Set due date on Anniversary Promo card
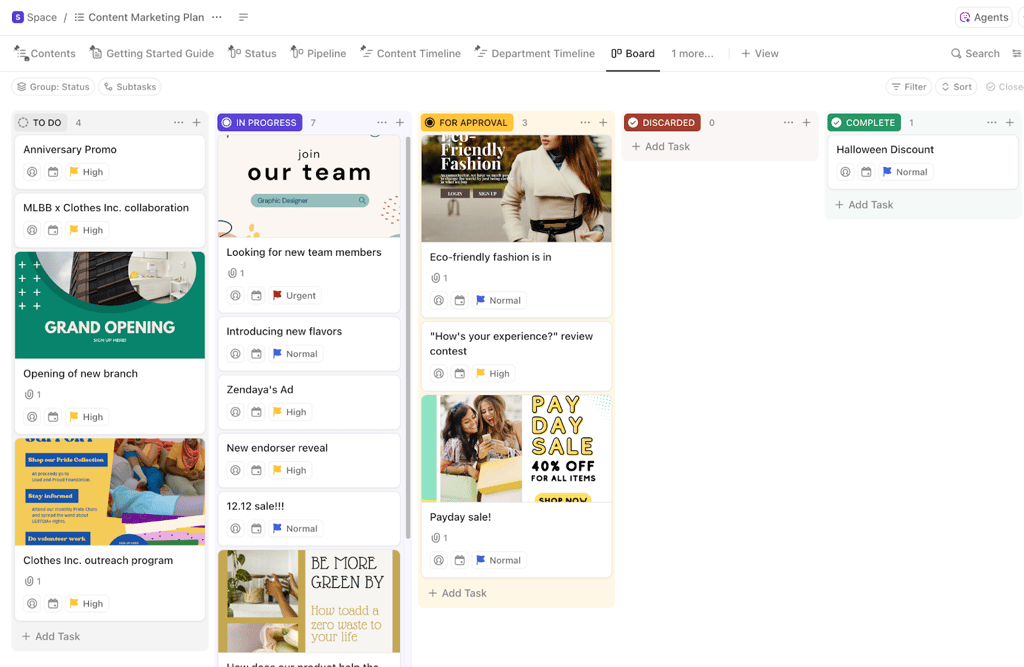The image size is (1024, 667). (x=53, y=172)
